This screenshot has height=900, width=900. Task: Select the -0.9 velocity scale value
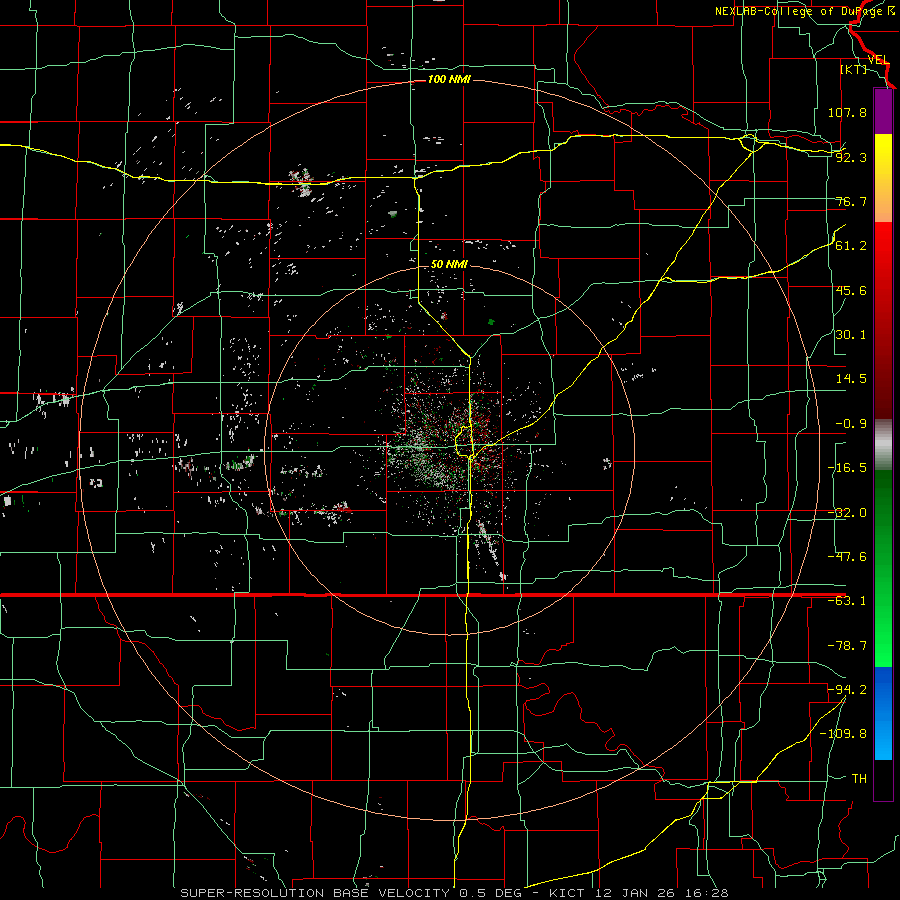(851, 424)
